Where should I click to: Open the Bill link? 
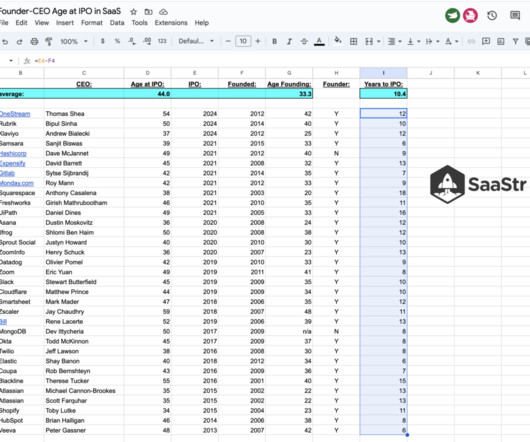coord(3,321)
